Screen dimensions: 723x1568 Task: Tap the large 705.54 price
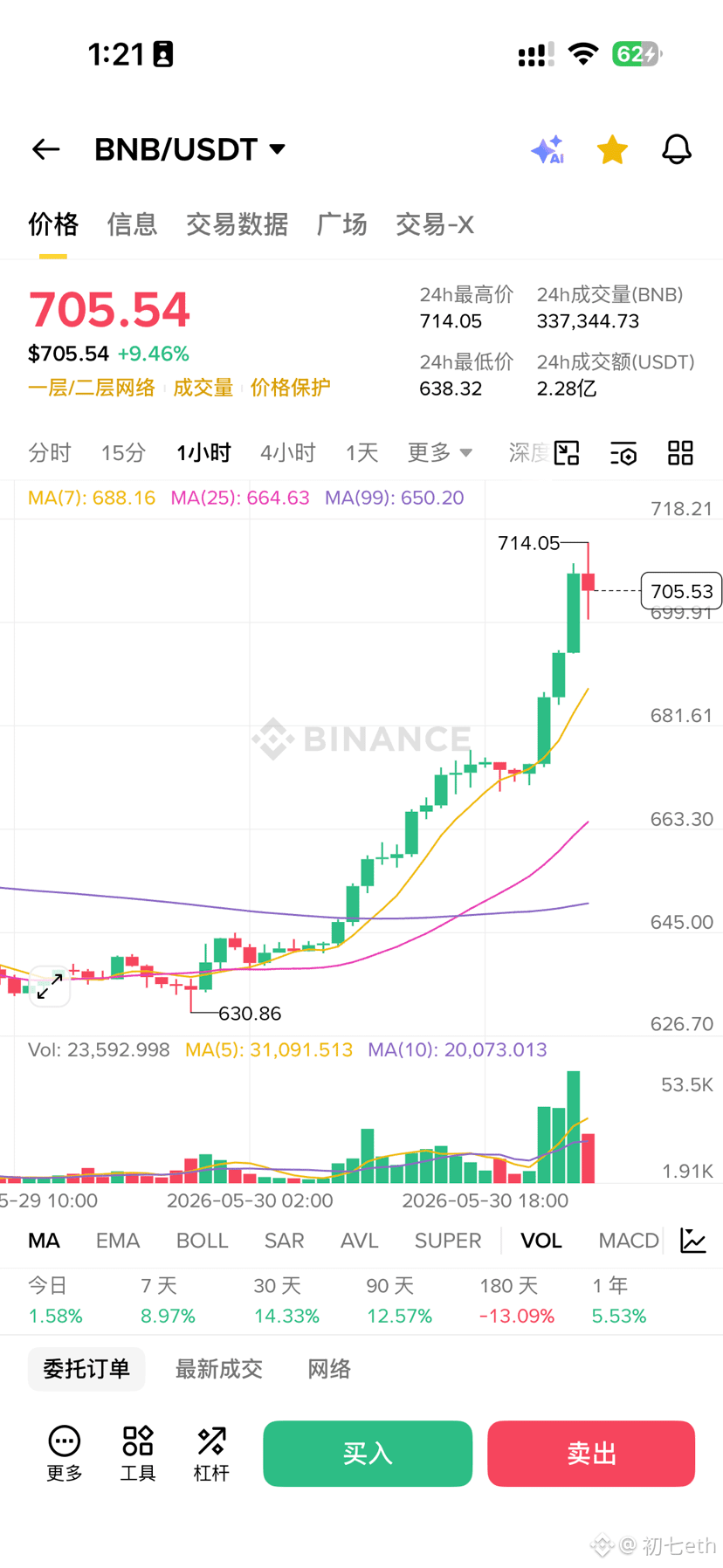(x=109, y=310)
